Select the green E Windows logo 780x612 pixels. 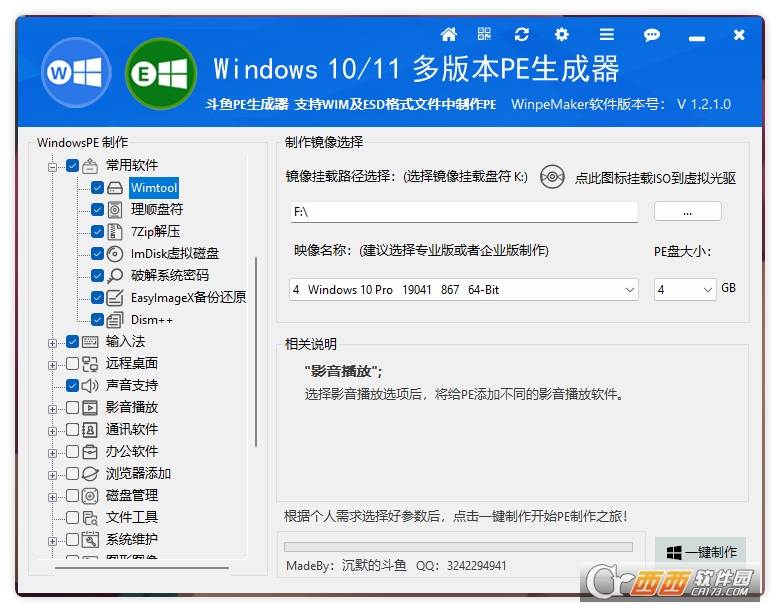[x=160, y=74]
